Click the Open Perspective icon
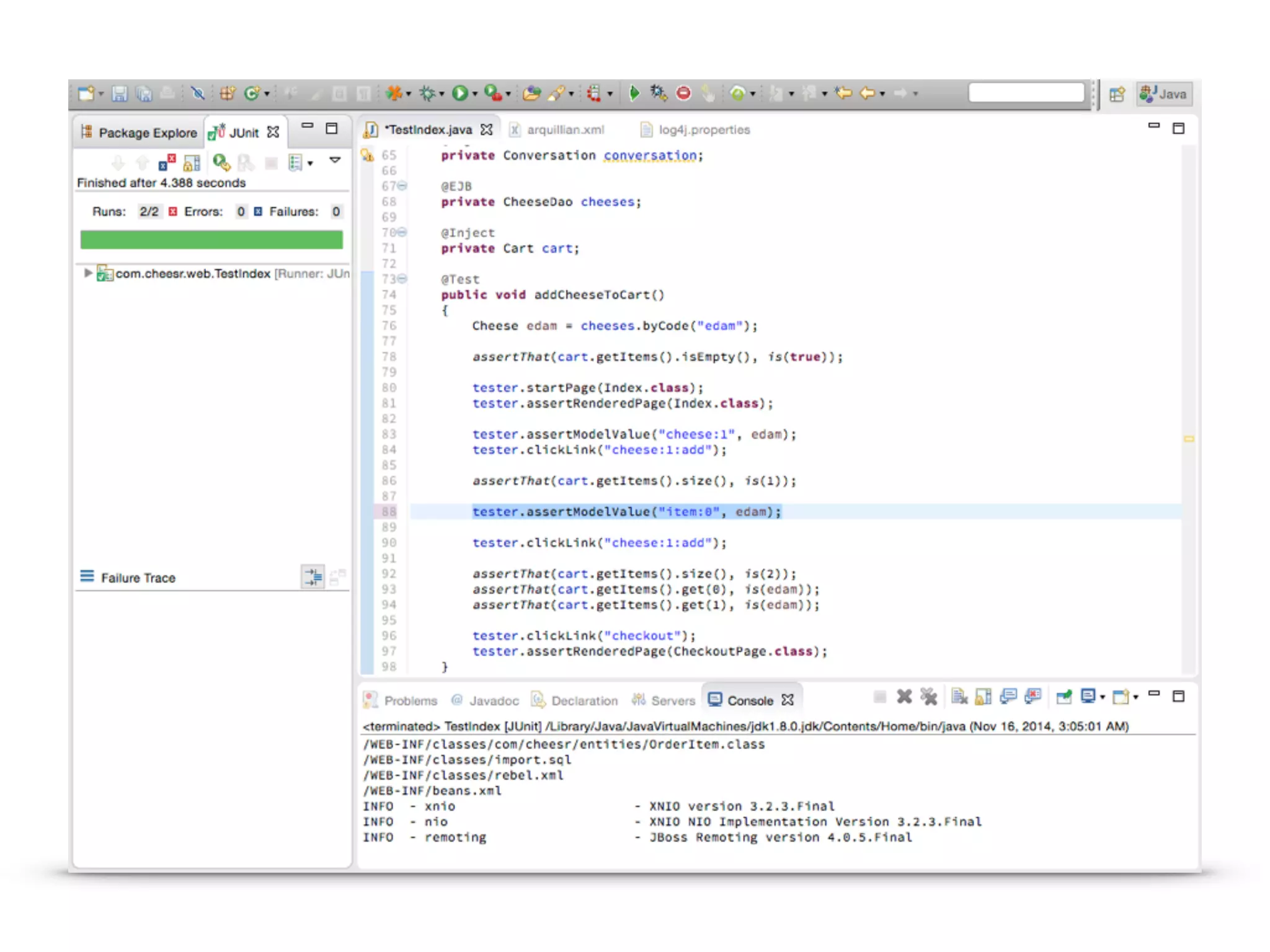 point(1117,94)
